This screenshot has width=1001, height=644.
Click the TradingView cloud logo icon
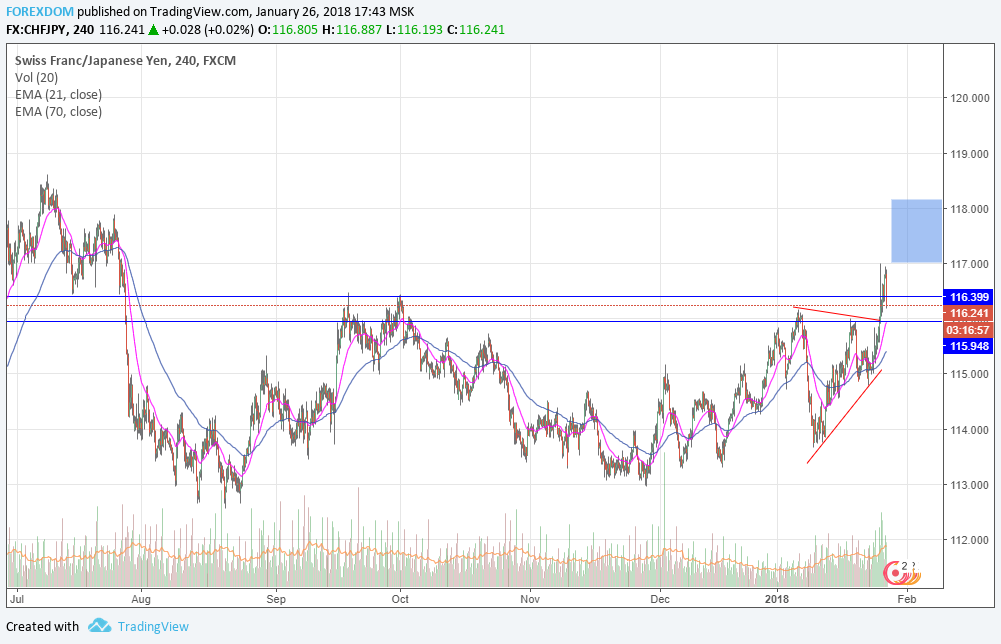99,625
